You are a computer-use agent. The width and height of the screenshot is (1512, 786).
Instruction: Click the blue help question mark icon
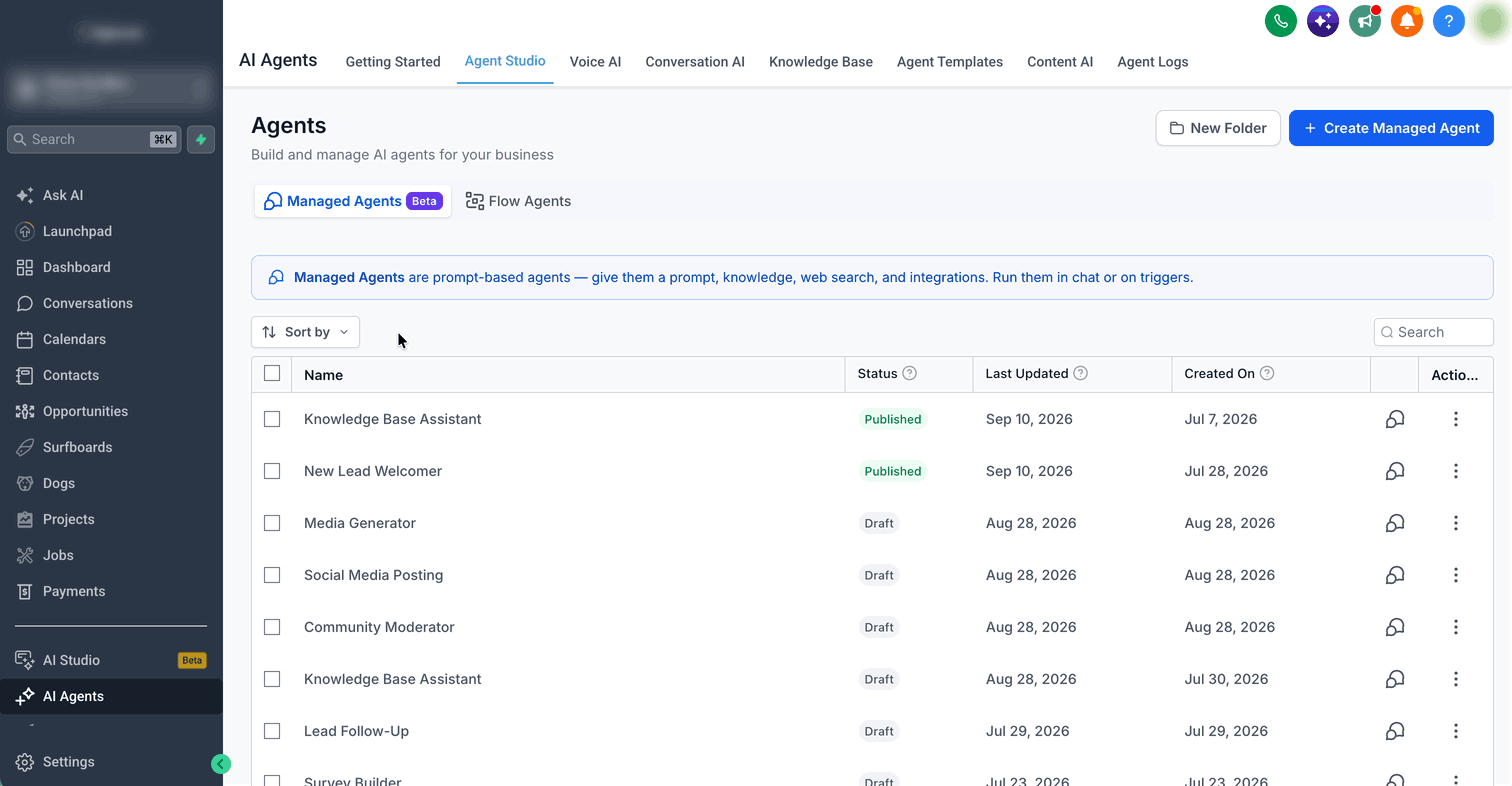point(1449,21)
